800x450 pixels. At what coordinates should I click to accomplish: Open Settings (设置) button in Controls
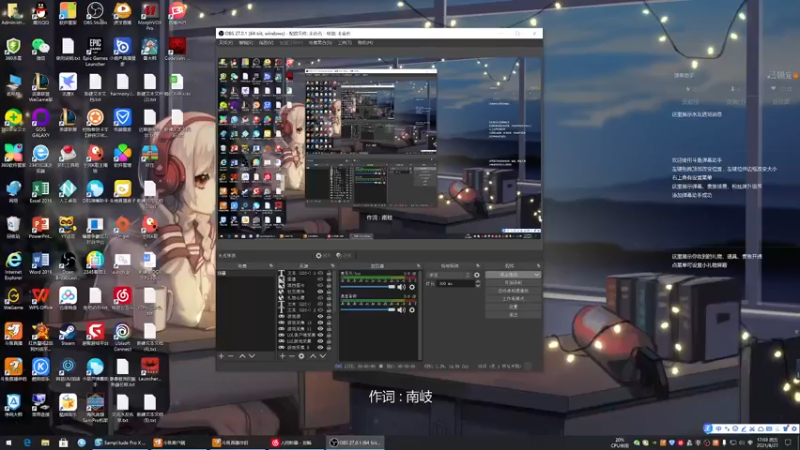point(513,307)
